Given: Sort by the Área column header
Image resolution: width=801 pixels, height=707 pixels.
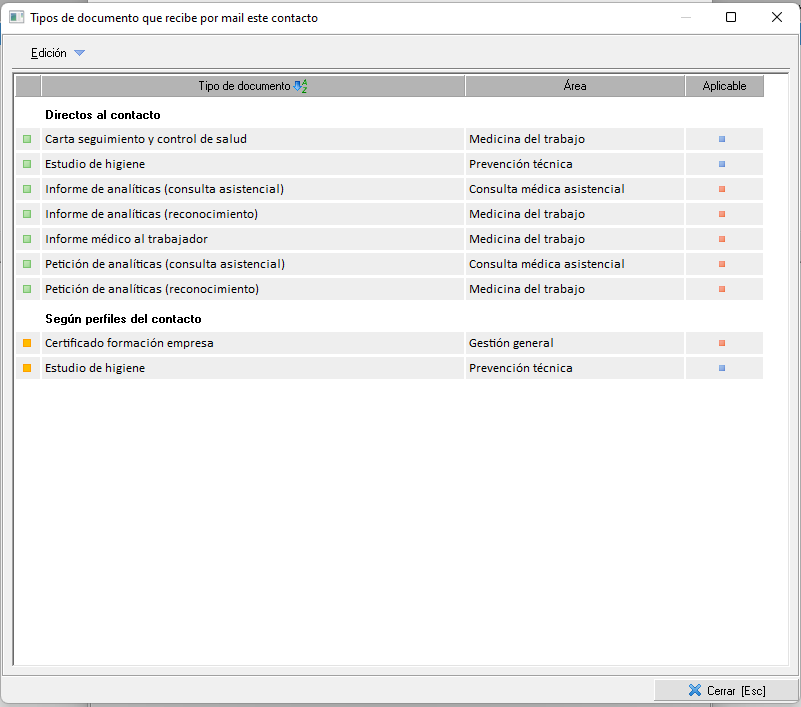Looking at the screenshot, I should [575, 87].
